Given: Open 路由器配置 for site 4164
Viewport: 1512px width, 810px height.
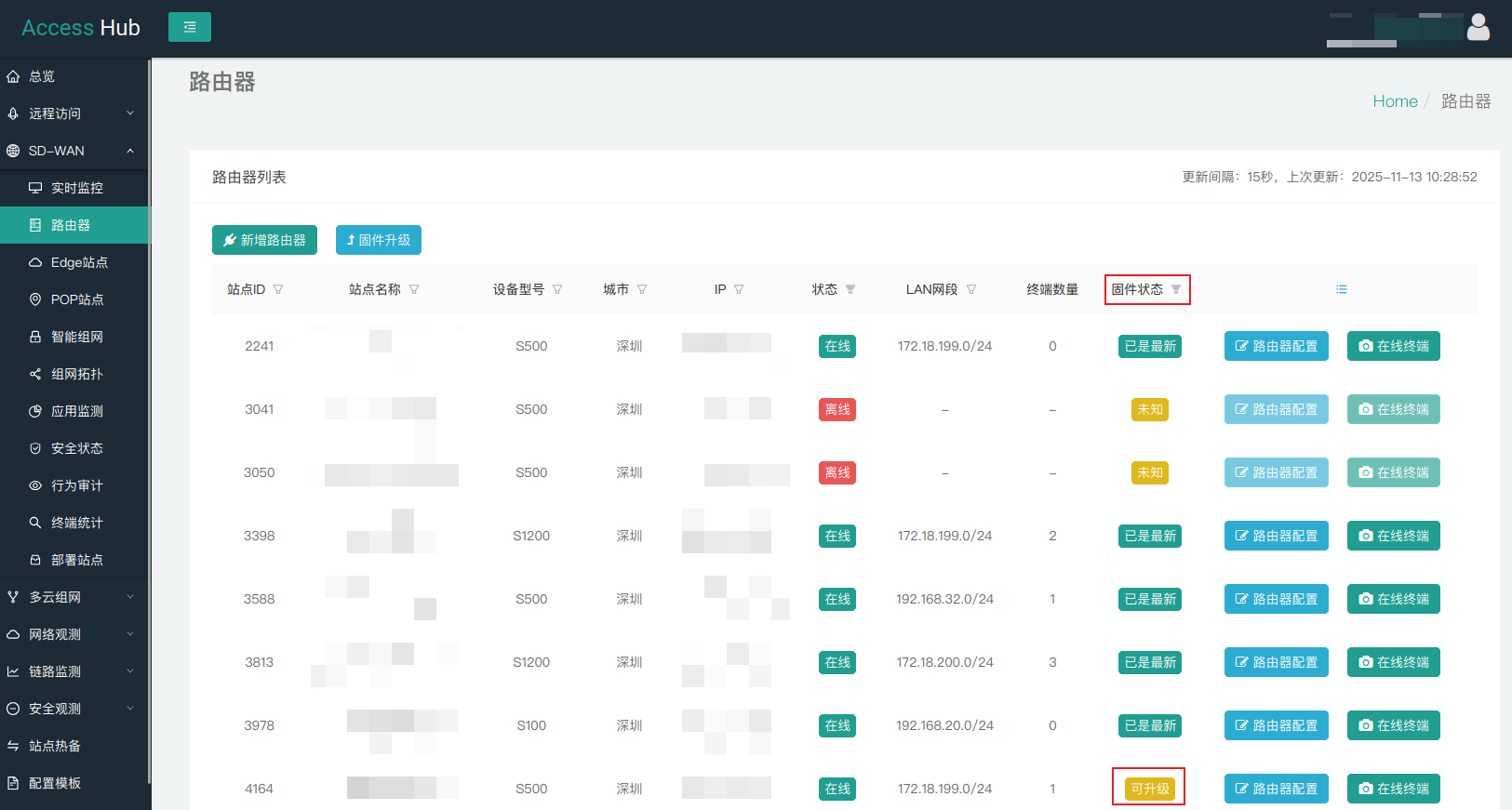Looking at the screenshot, I should [x=1277, y=789].
